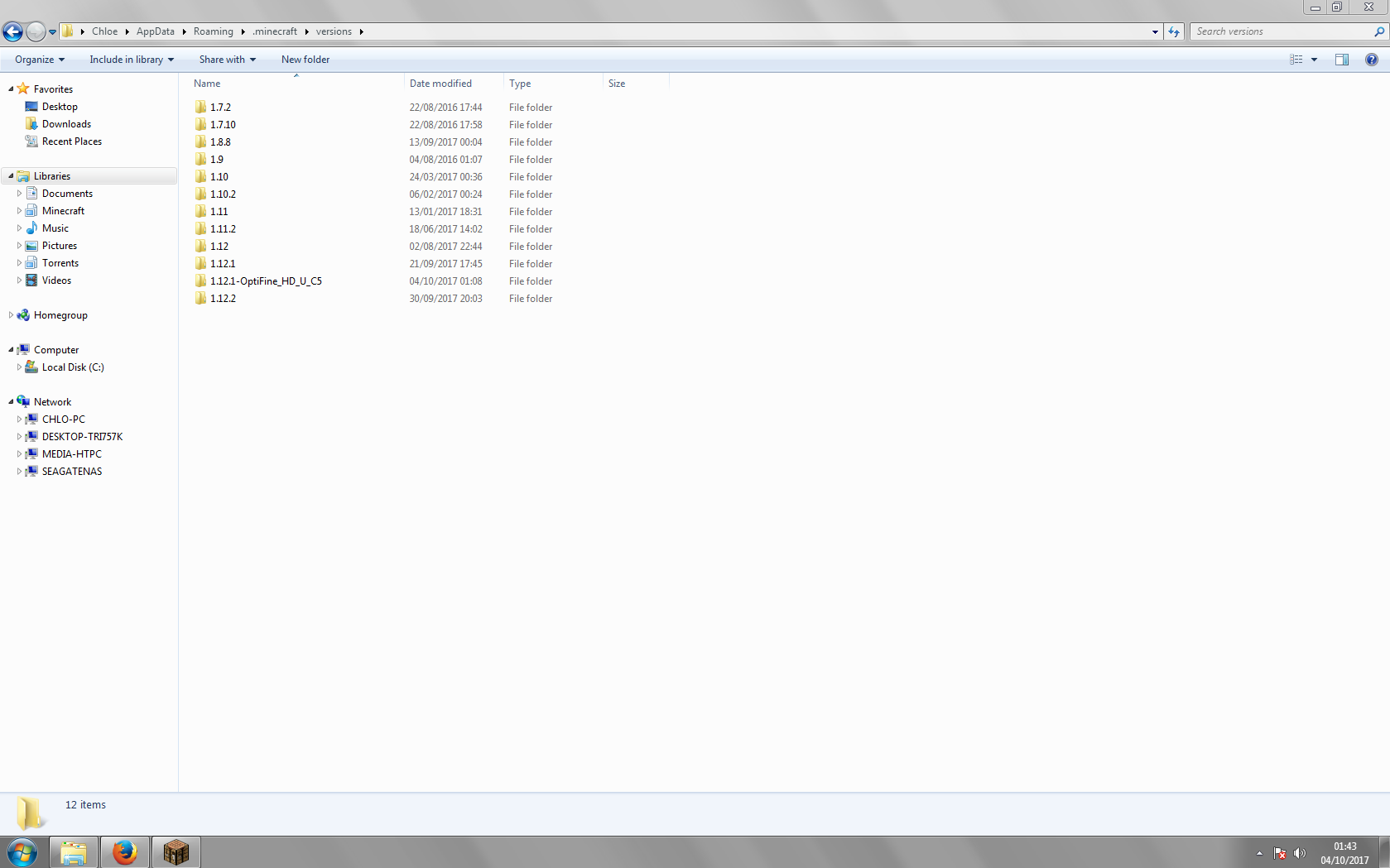Open the Include in library dropdown
1390x868 pixels.
pos(132,60)
